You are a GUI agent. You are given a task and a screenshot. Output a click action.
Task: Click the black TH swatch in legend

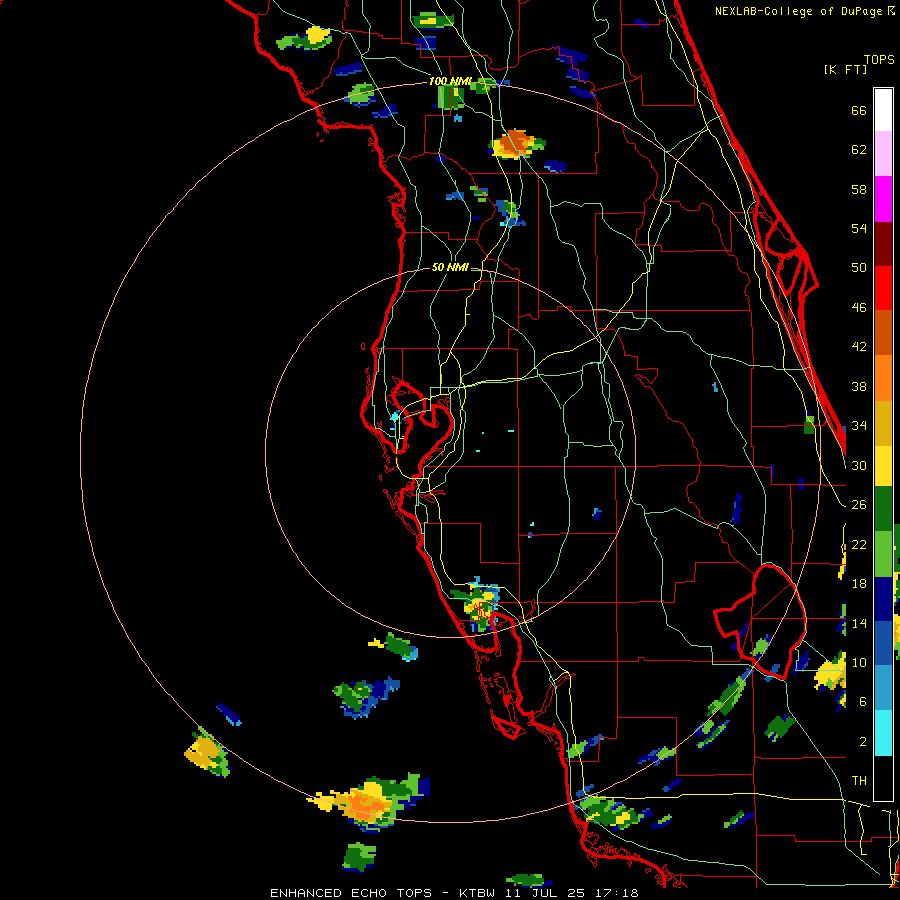point(883,778)
